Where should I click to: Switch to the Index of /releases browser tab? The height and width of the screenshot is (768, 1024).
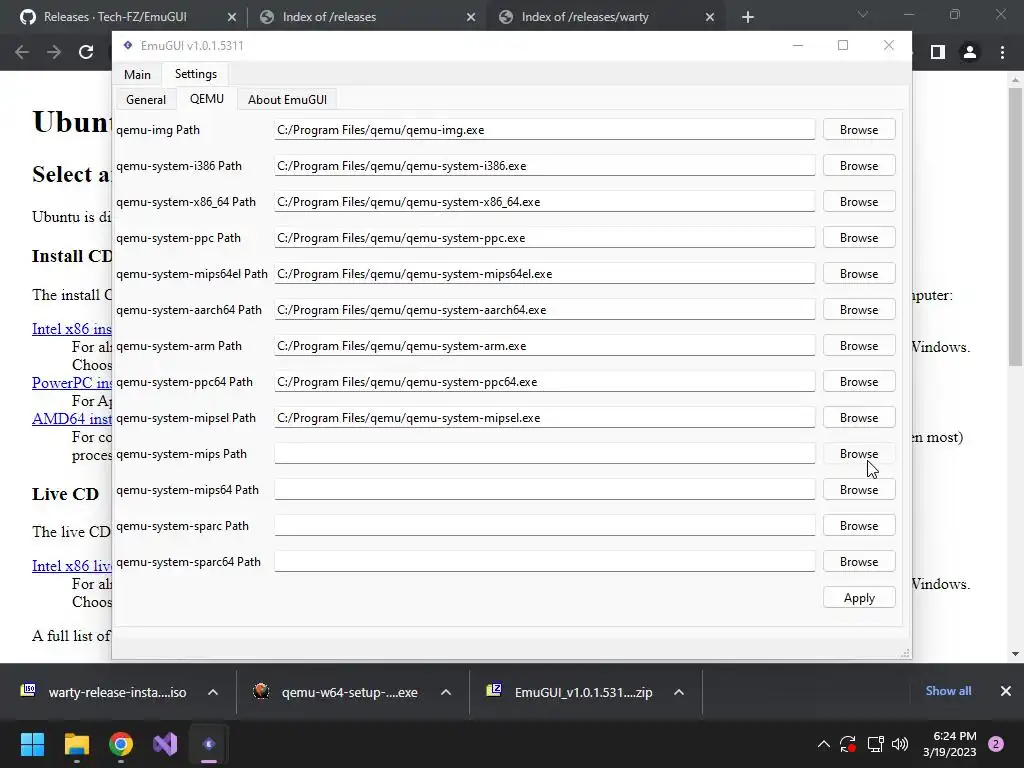[329, 17]
